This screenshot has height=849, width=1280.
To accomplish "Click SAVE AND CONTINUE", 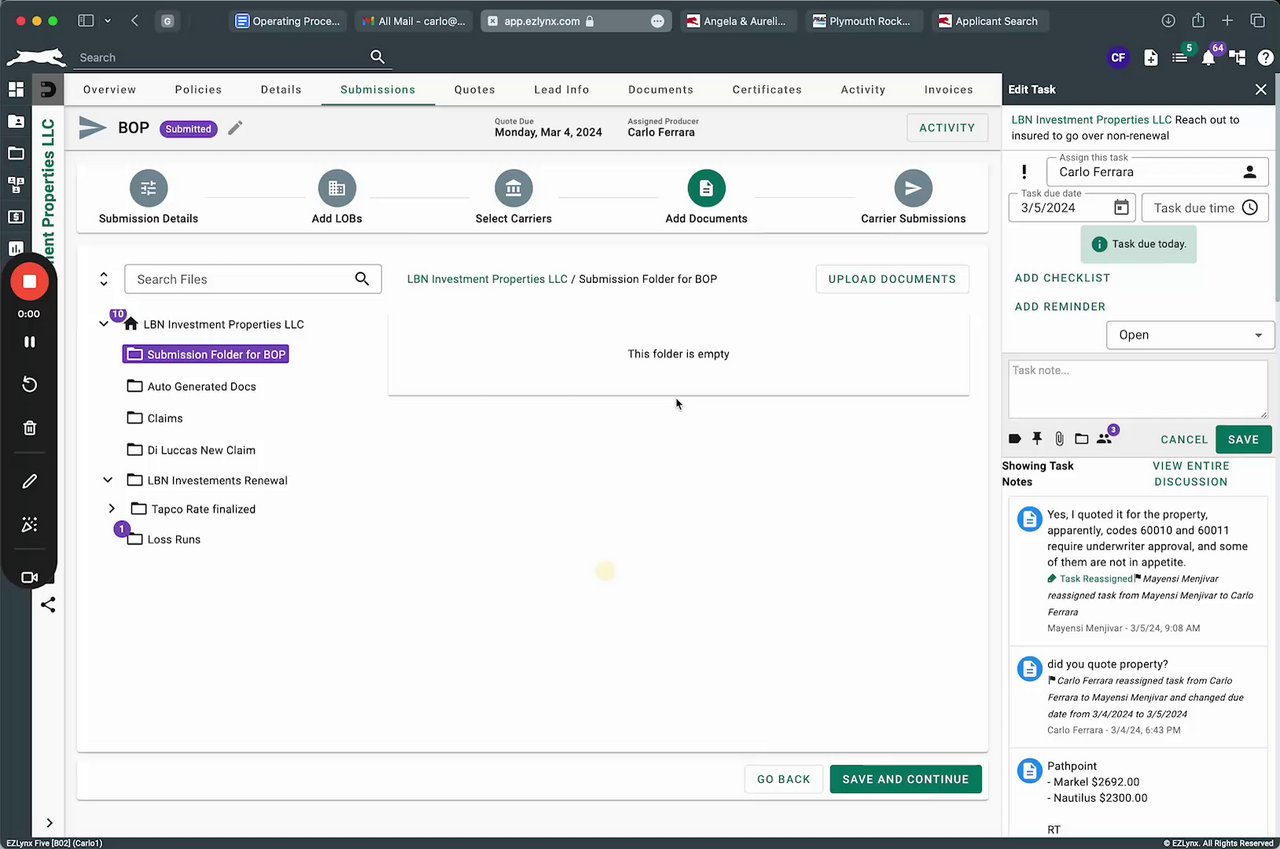I will point(906,779).
